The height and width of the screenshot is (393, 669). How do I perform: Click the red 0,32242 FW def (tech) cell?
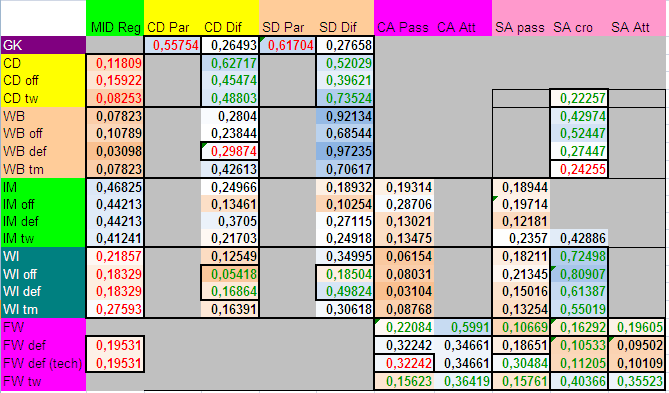click(404, 363)
